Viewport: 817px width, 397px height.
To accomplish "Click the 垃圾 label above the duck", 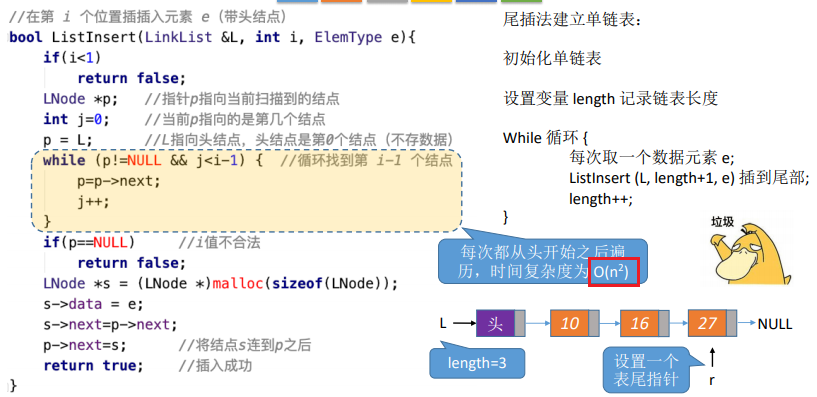I will 723,221.
